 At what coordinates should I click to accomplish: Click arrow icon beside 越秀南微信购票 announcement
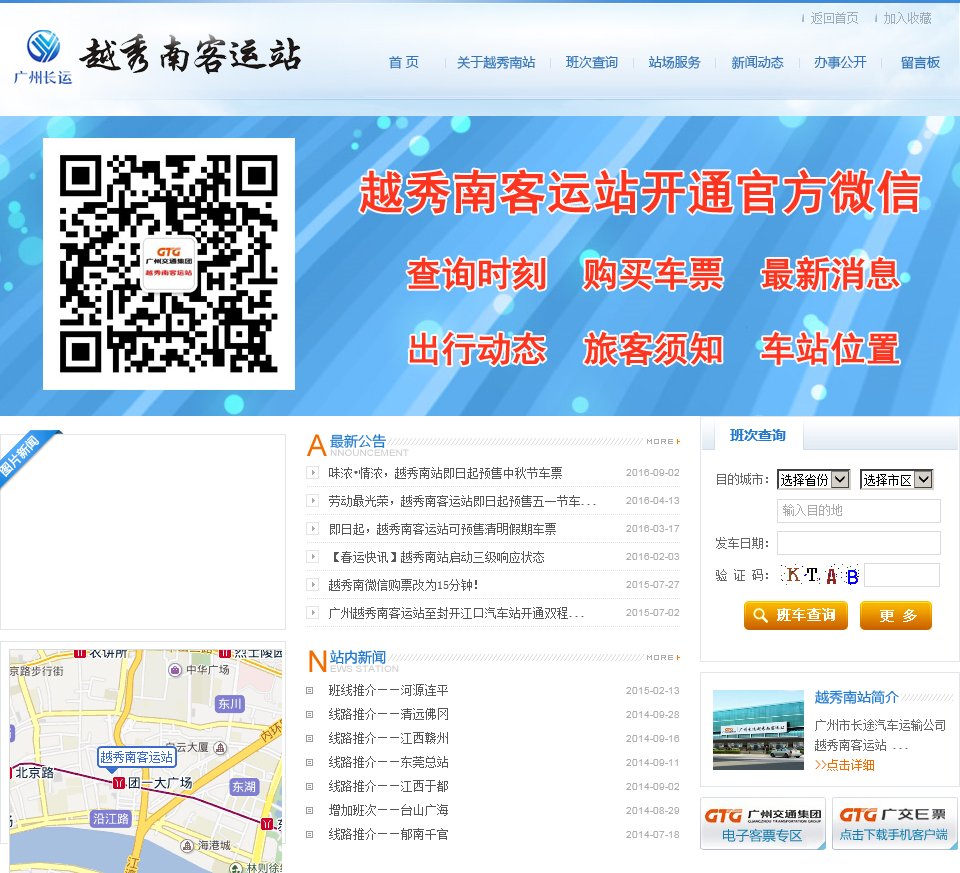pyautogui.click(x=313, y=585)
